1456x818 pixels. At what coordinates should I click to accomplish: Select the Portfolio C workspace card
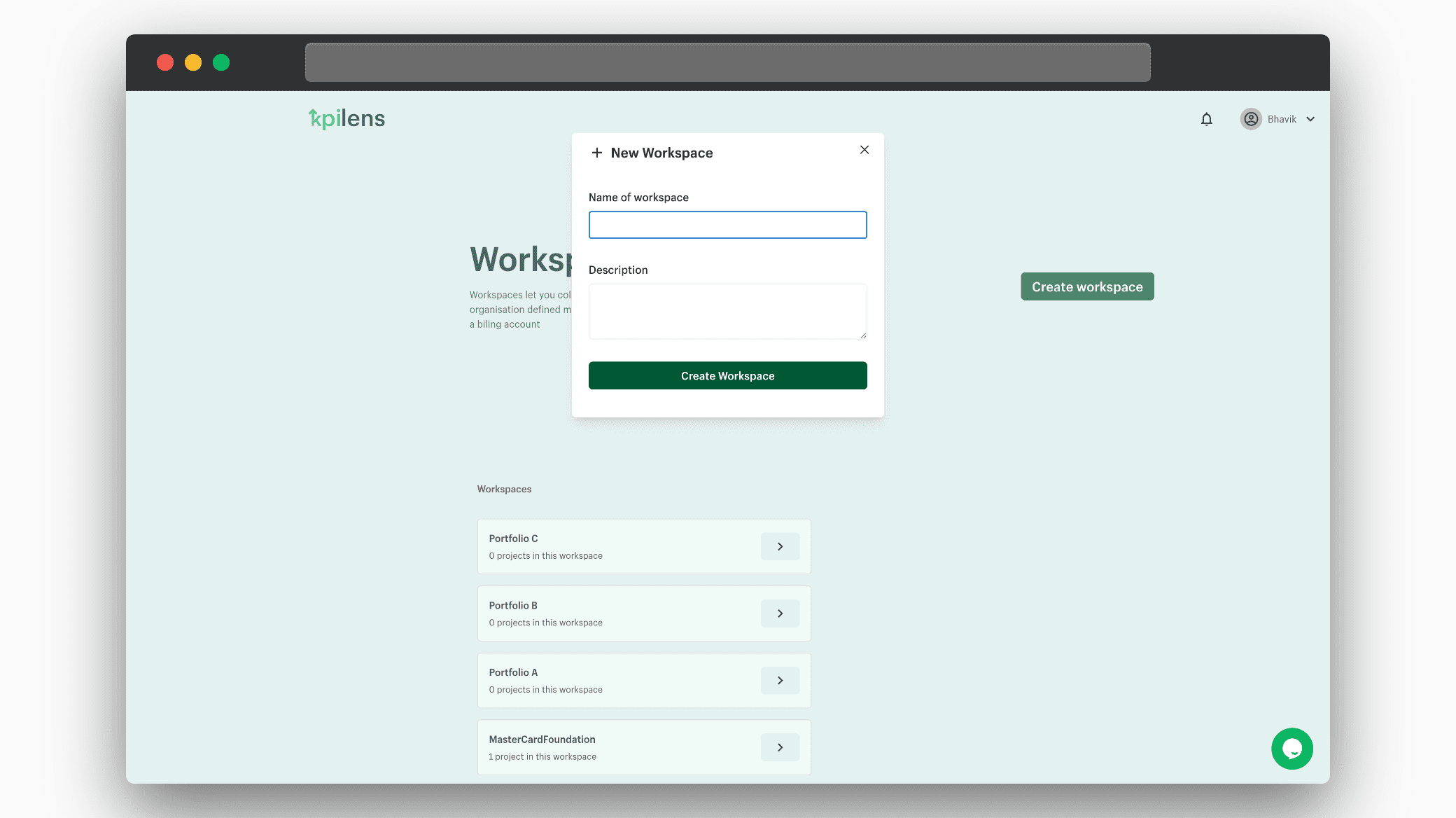click(x=616, y=546)
